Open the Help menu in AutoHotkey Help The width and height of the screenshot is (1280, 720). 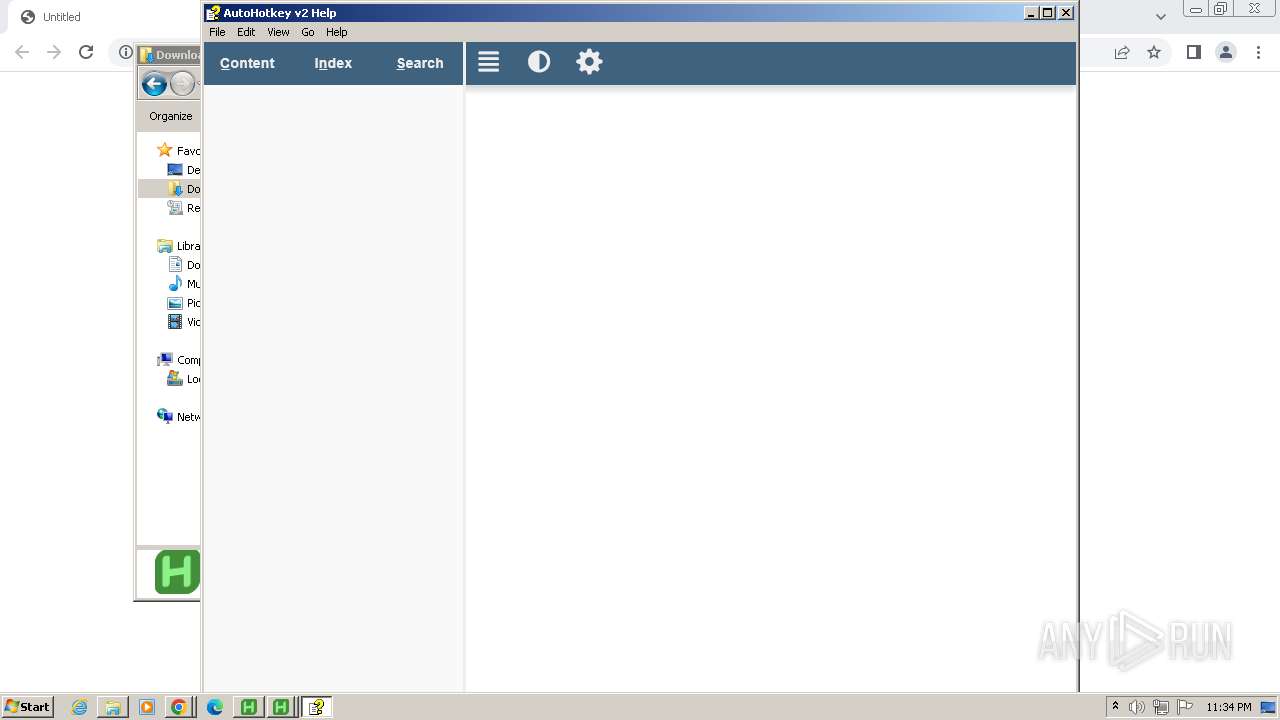[x=337, y=32]
